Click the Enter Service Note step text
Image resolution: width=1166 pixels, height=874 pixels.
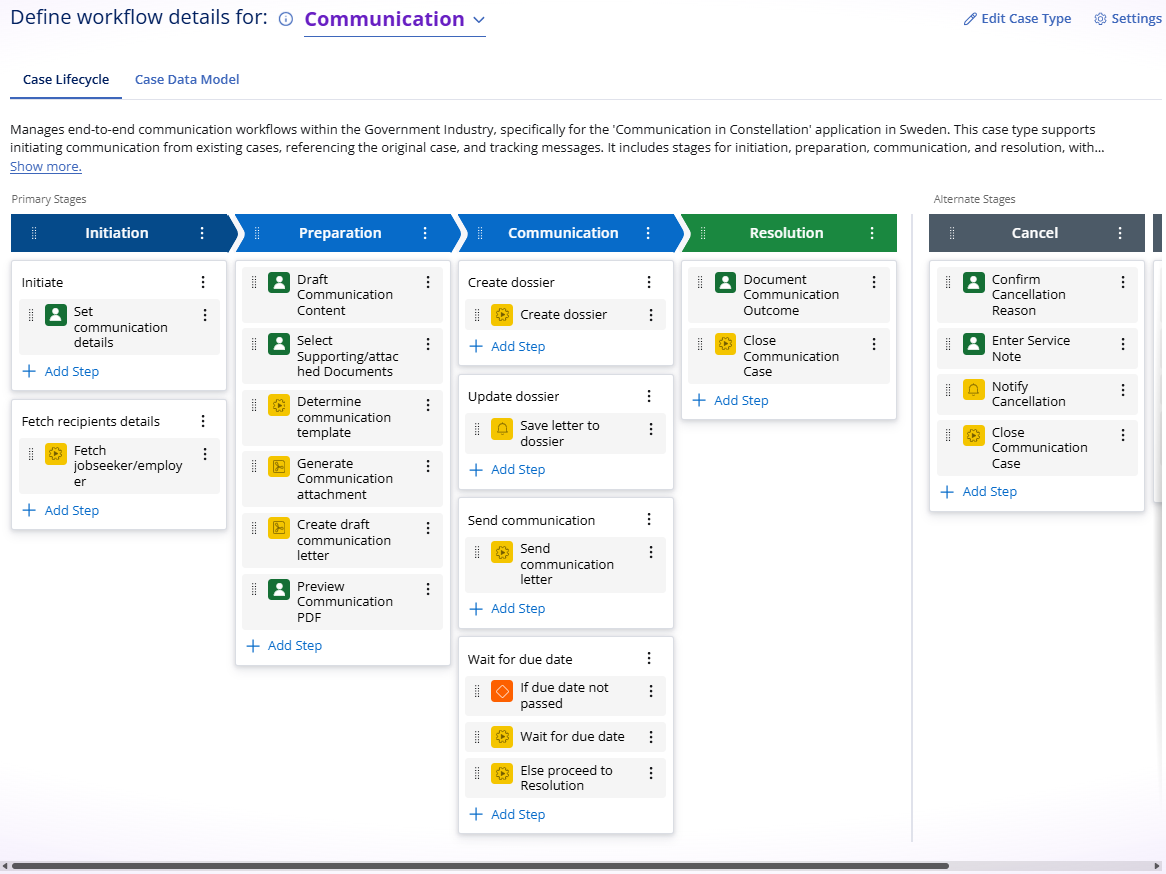(1031, 348)
